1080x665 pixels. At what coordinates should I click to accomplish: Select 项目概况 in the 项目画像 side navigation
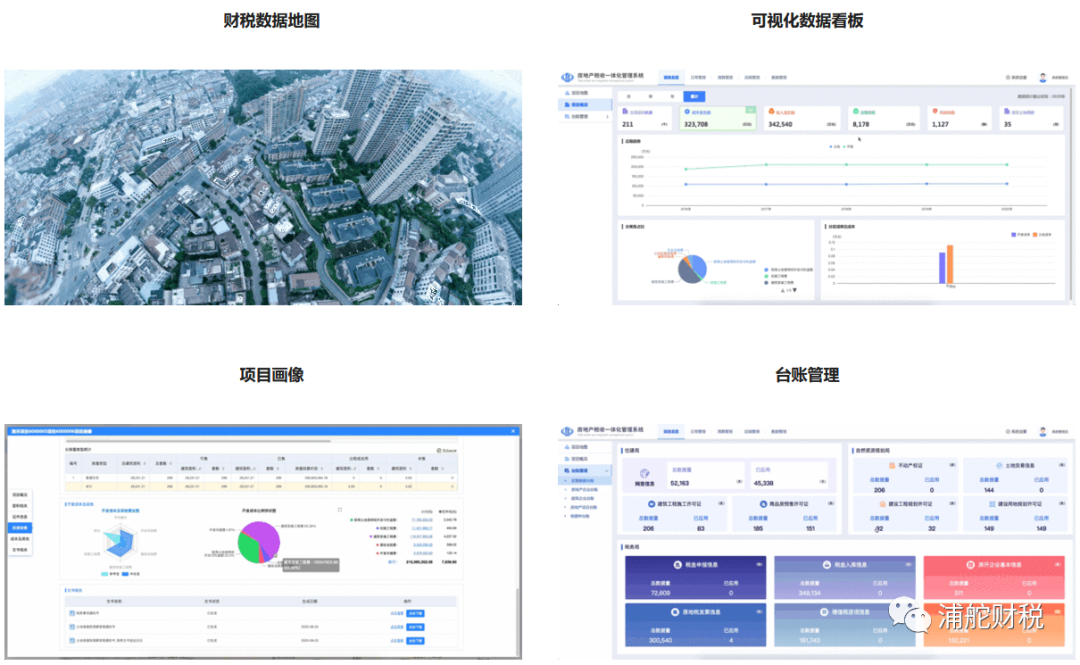pos(20,495)
